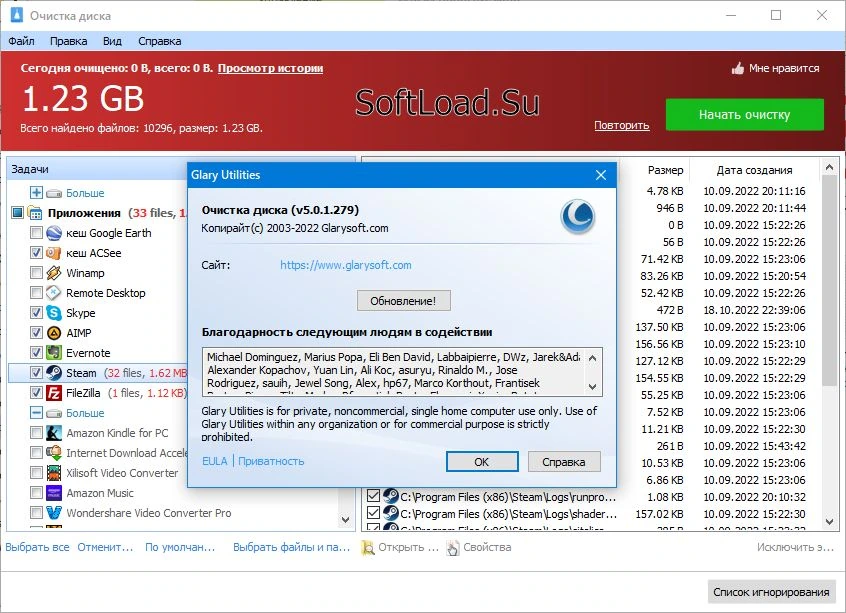
Task: Click the Skype icon in tasks list
Action: tap(53, 313)
